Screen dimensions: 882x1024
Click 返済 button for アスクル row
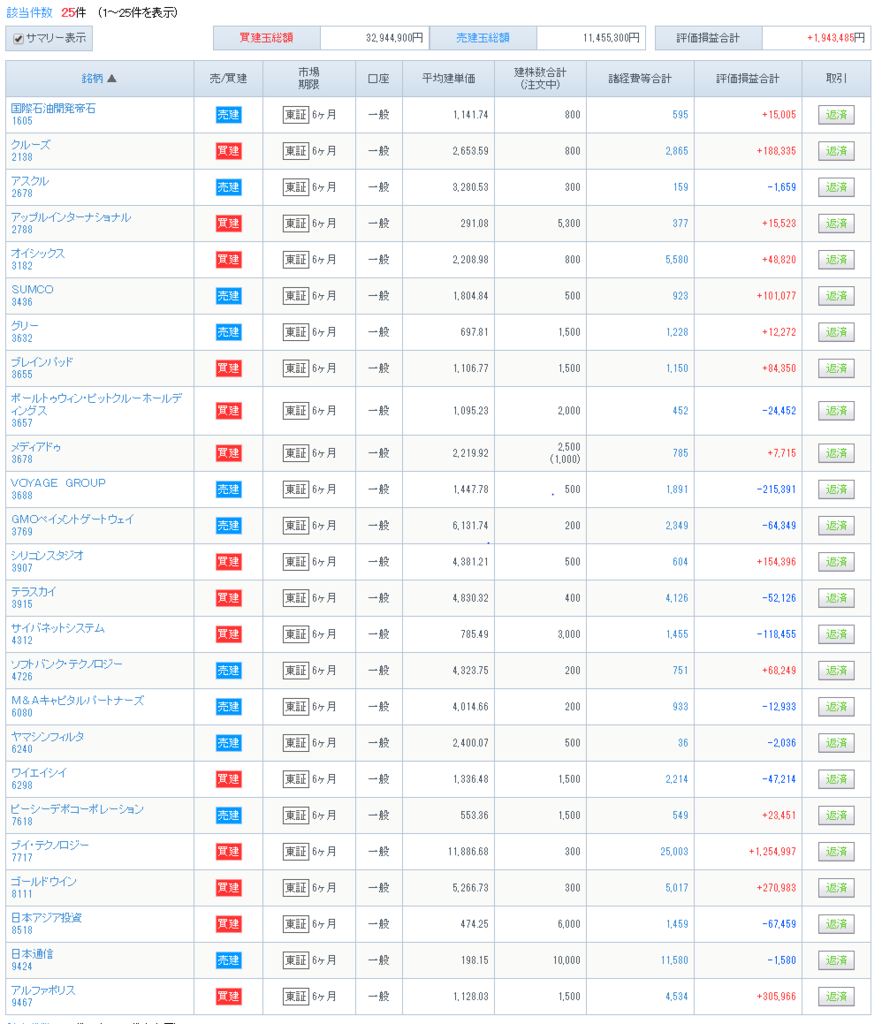pos(836,187)
